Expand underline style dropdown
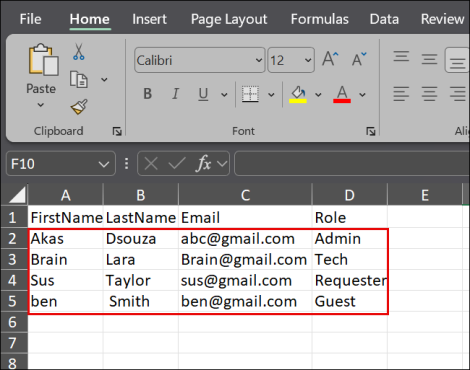 click(224, 95)
